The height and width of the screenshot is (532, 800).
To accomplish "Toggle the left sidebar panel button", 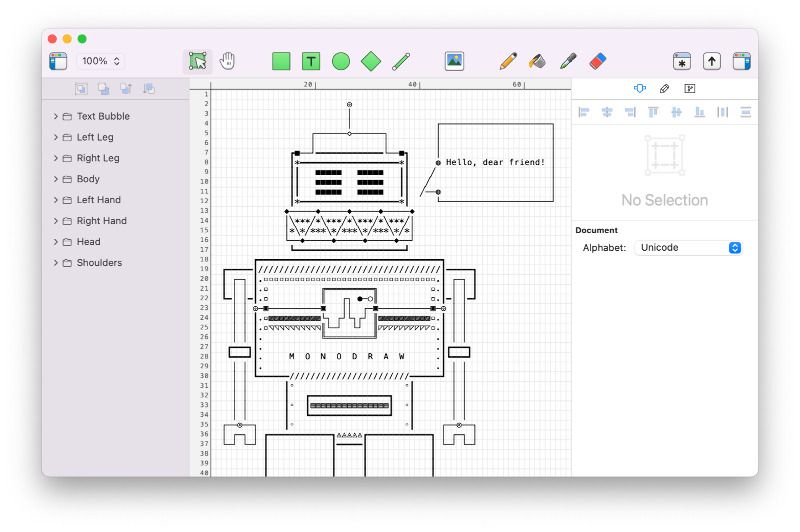I will (58, 61).
